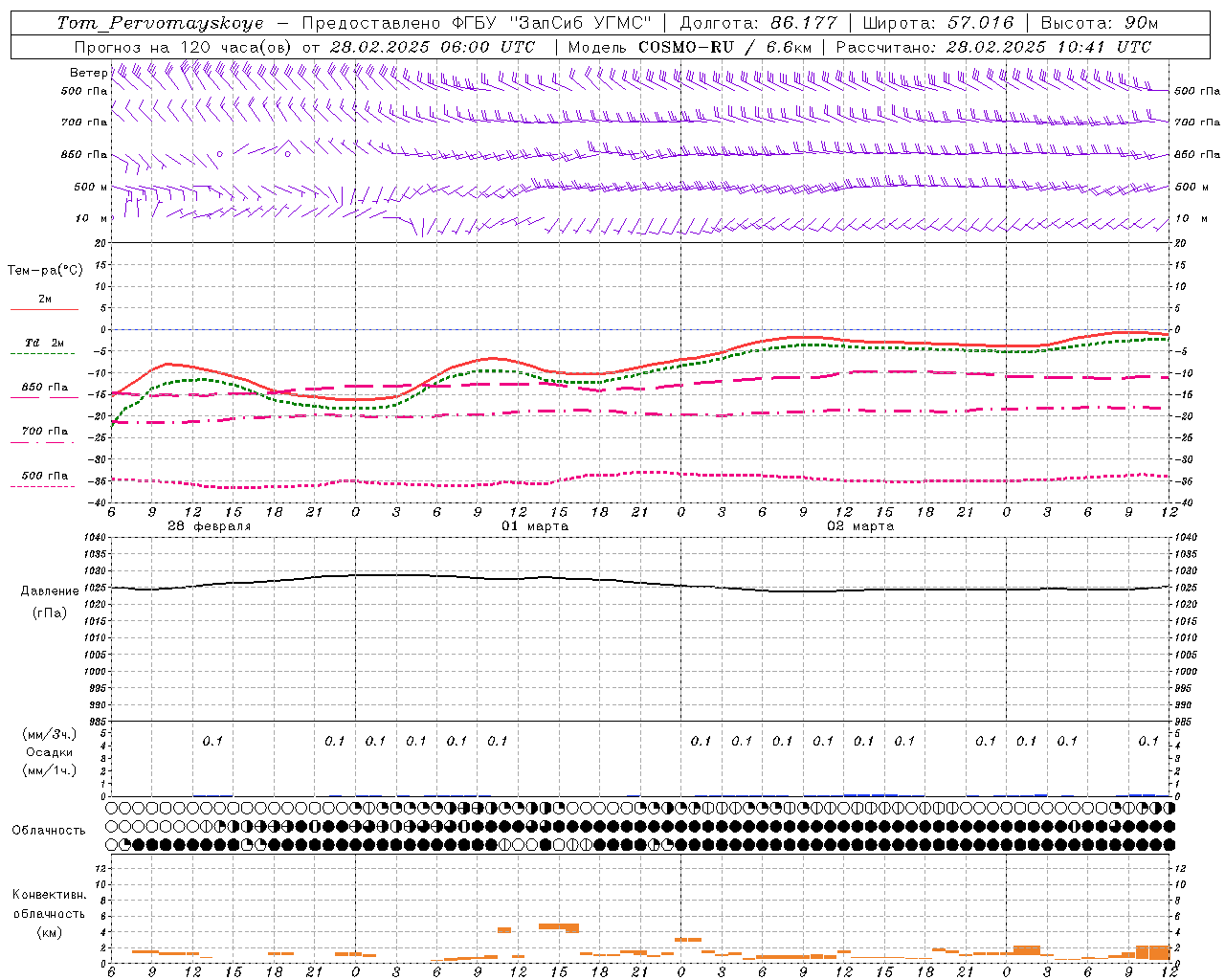The height and width of the screenshot is (980, 1225).
Task: Select the Давление pressure panel label
Action: coord(50,590)
